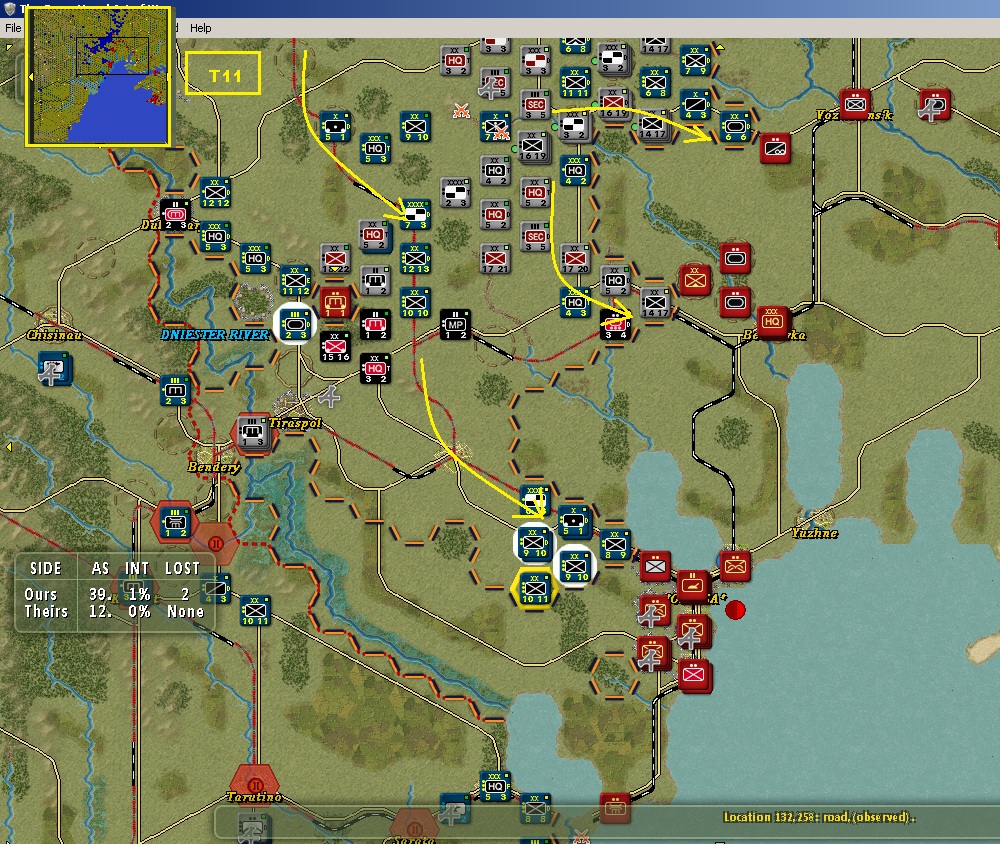The height and width of the screenshot is (844, 1000).
Task: Select the blue infantry division 11 11
Action: coord(575,82)
